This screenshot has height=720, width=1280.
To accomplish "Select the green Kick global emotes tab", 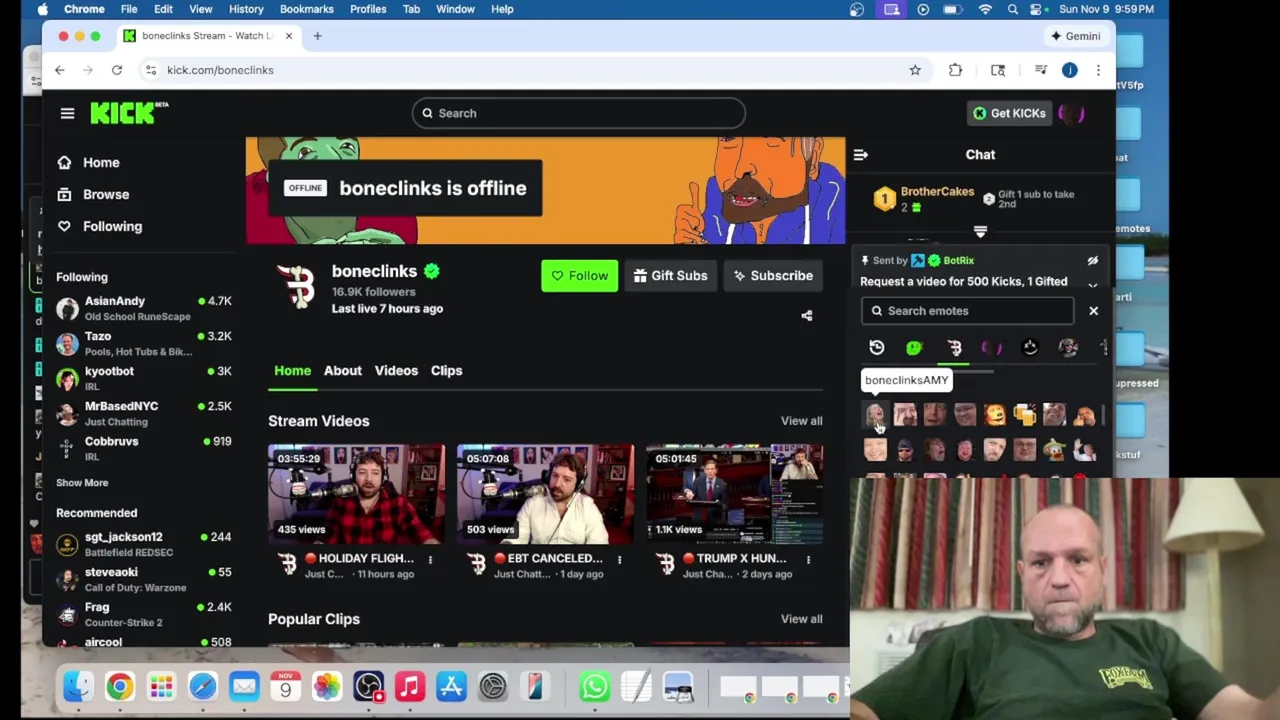I will [x=914, y=348].
